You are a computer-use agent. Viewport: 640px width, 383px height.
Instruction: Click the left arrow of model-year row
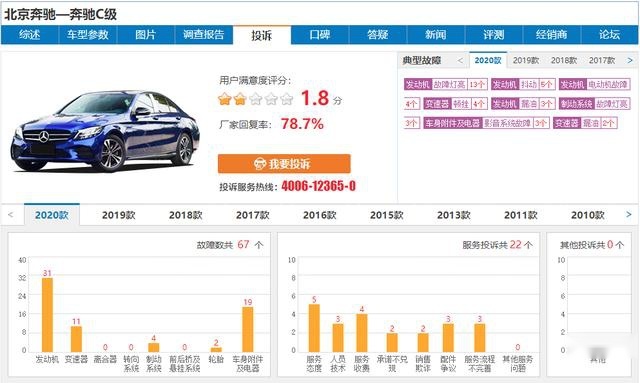11,214
